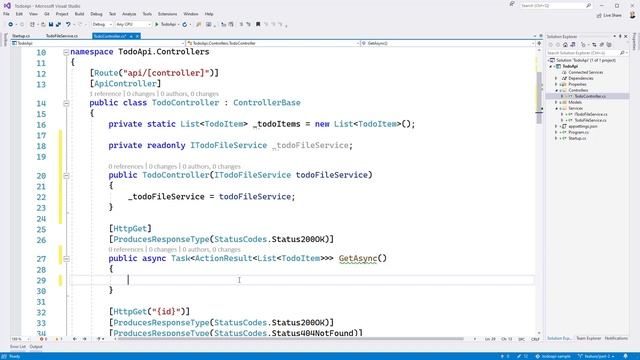Open the TodoController type navigation dropdown
The height and width of the screenshot is (360, 640).
tap(273, 43)
